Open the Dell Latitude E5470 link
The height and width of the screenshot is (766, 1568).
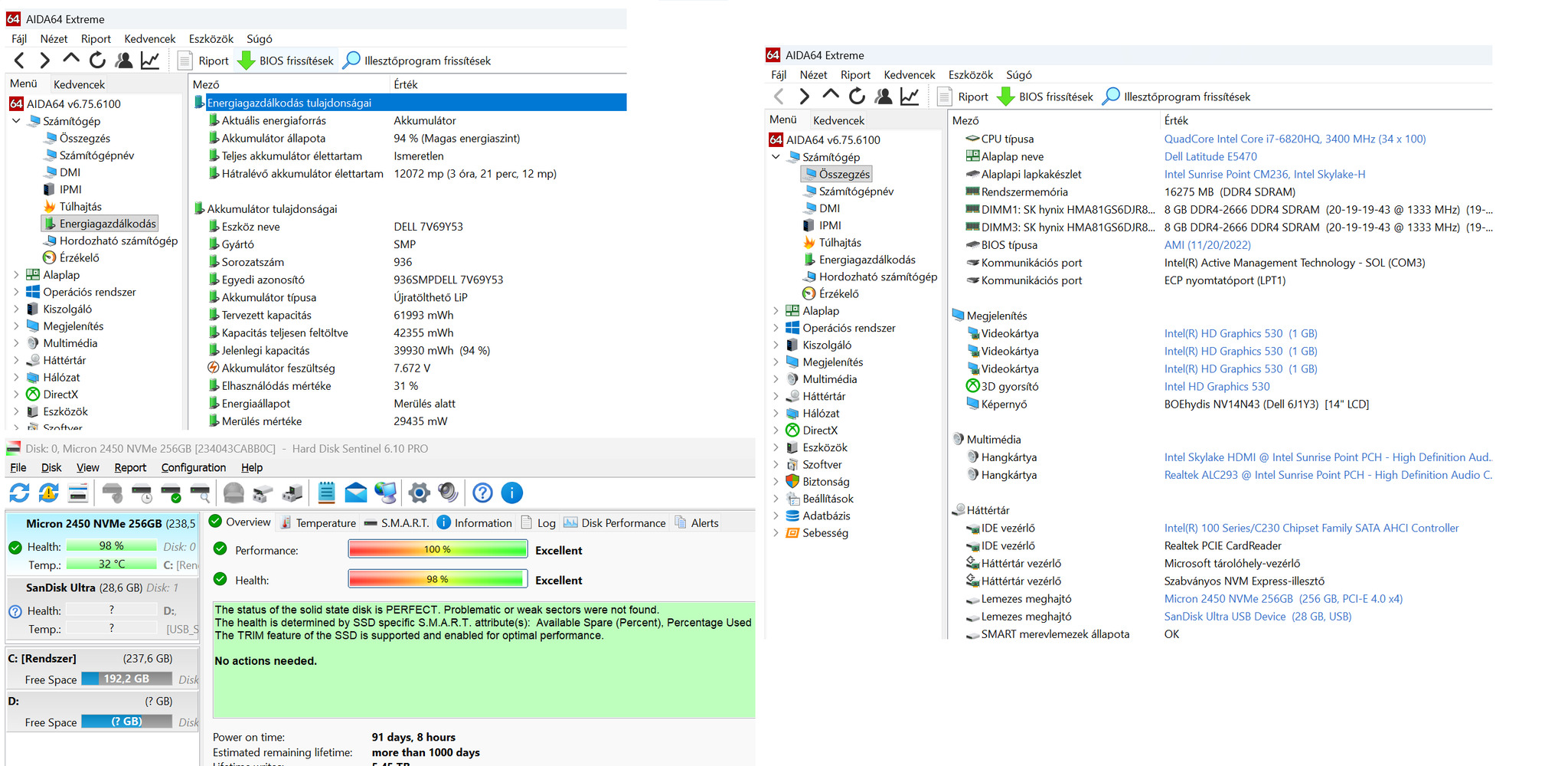click(x=1210, y=156)
